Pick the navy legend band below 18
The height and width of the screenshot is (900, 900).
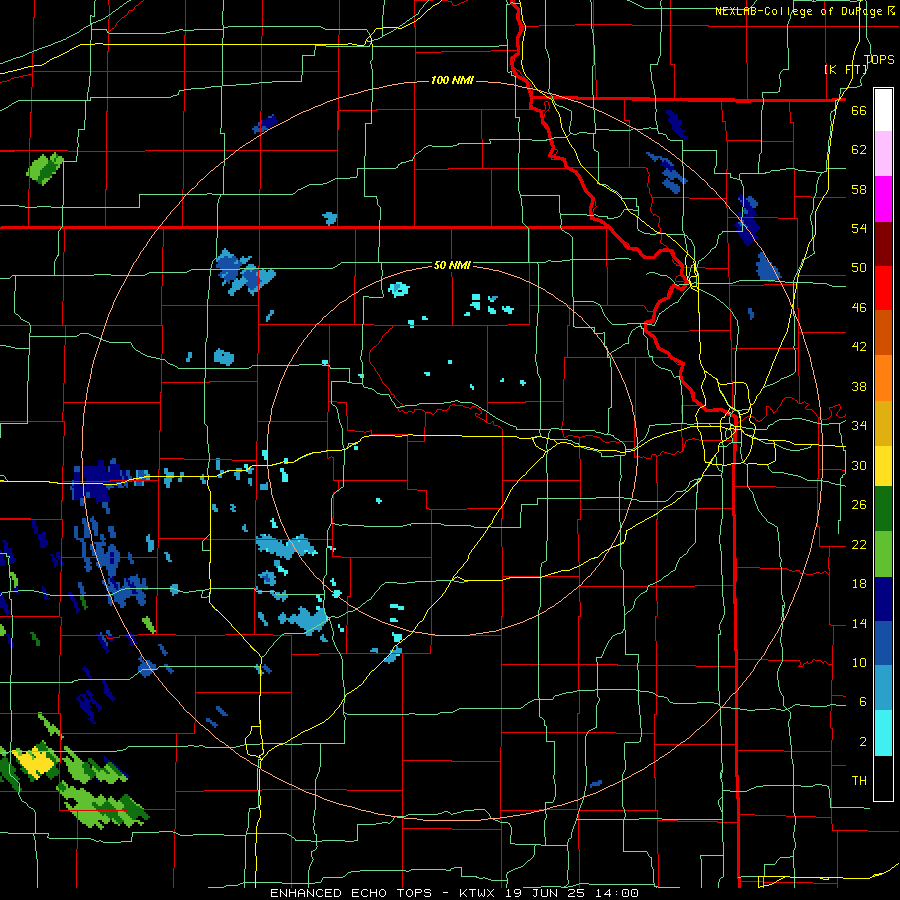click(x=883, y=599)
